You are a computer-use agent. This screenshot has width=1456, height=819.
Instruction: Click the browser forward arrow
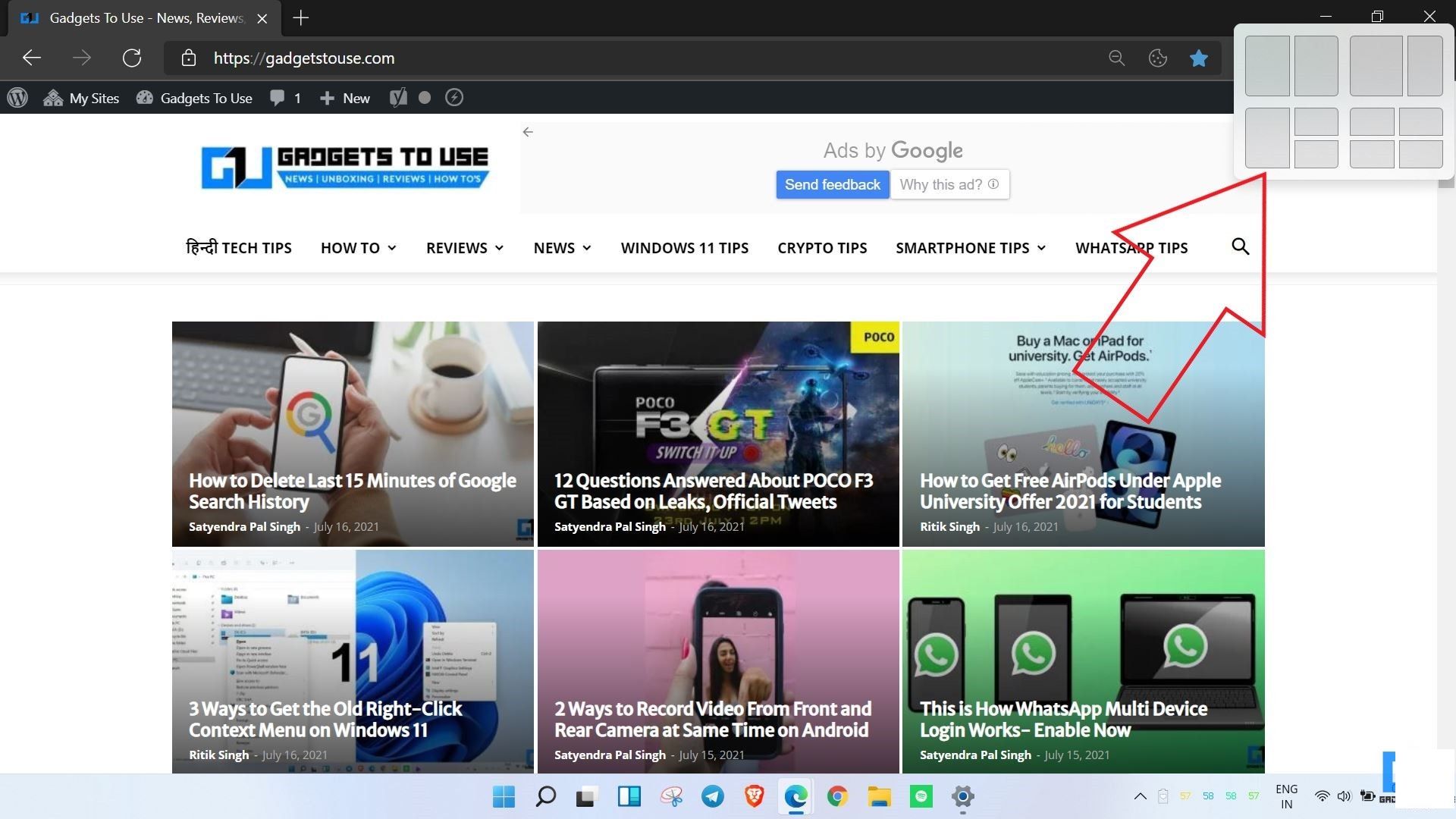[x=82, y=58]
